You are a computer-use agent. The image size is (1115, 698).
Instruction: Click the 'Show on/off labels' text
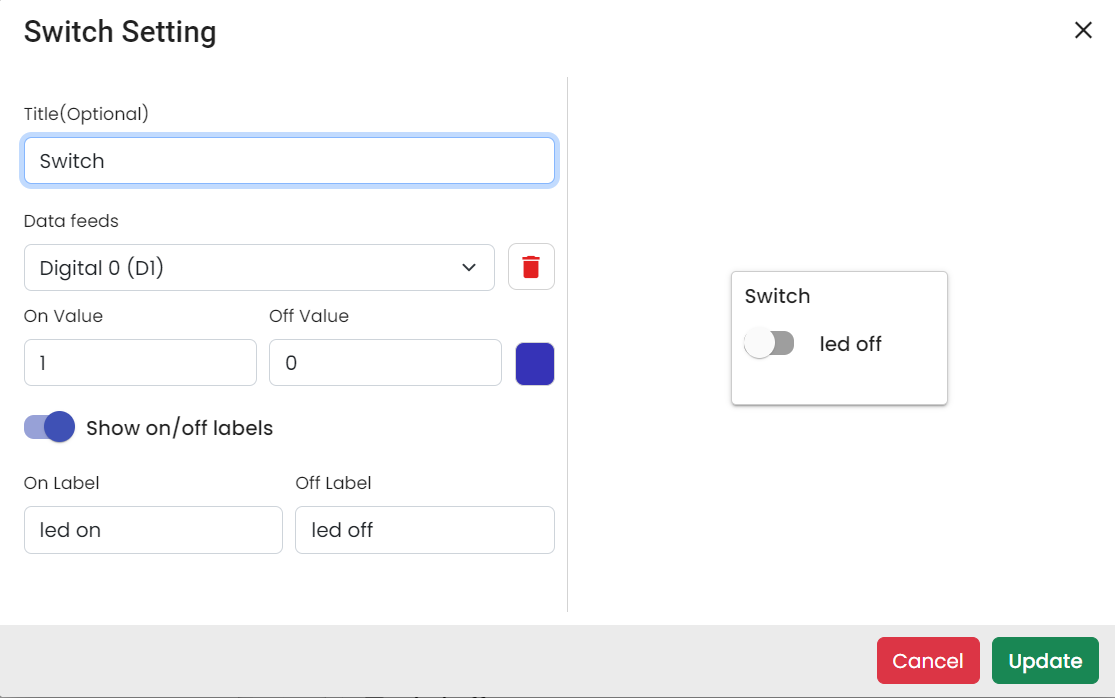[x=180, y=428]
